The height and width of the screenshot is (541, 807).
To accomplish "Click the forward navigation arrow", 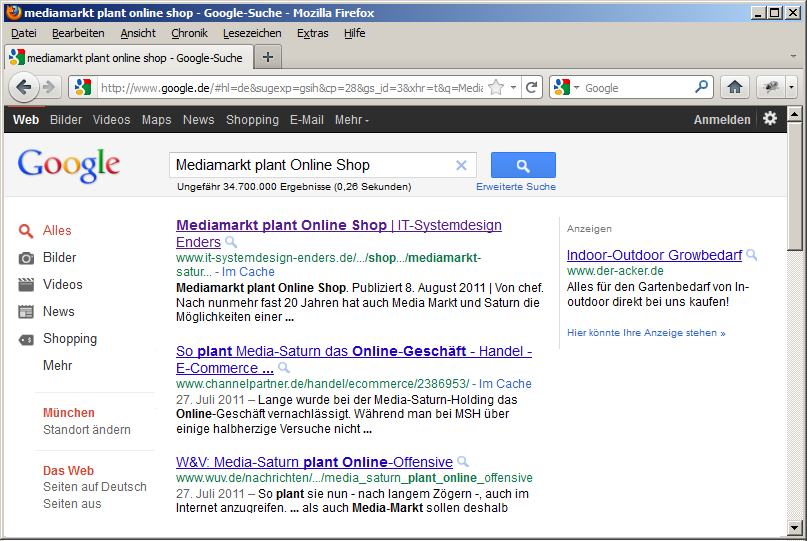I will pos(49,87).
